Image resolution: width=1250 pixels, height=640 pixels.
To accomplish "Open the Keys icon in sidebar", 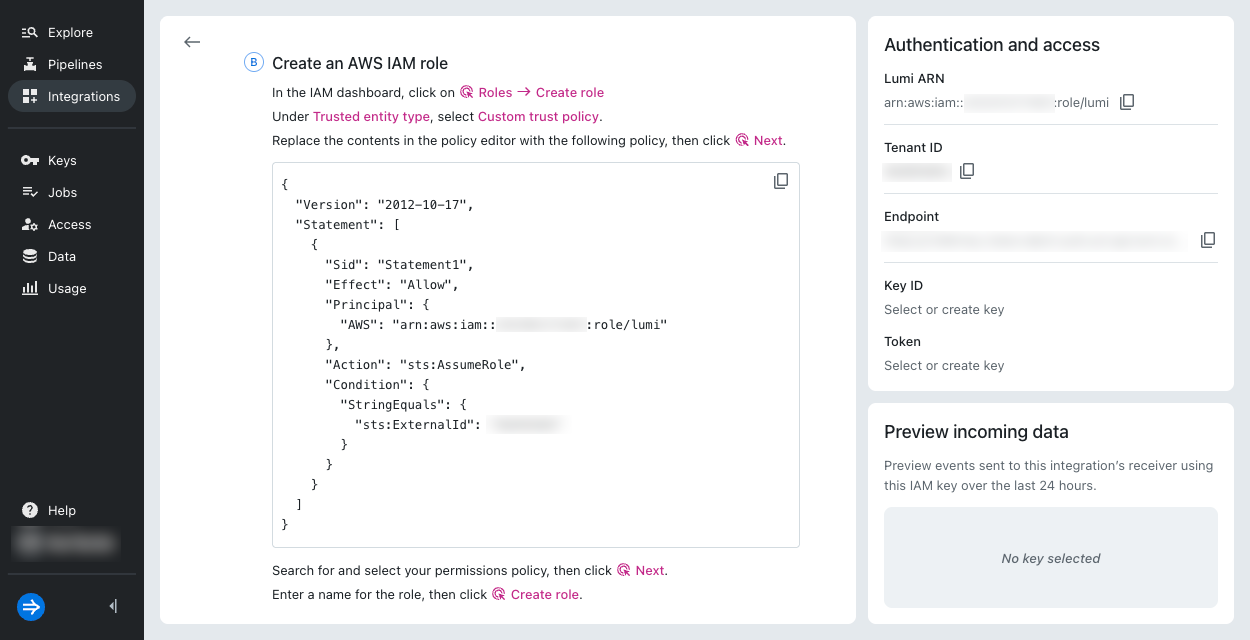I will [x=30, y=160].
